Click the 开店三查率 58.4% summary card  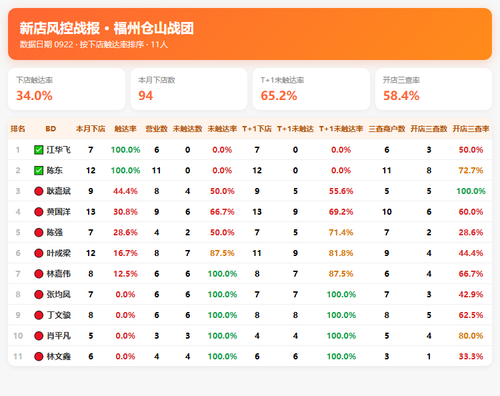click(x=434, y=89)
